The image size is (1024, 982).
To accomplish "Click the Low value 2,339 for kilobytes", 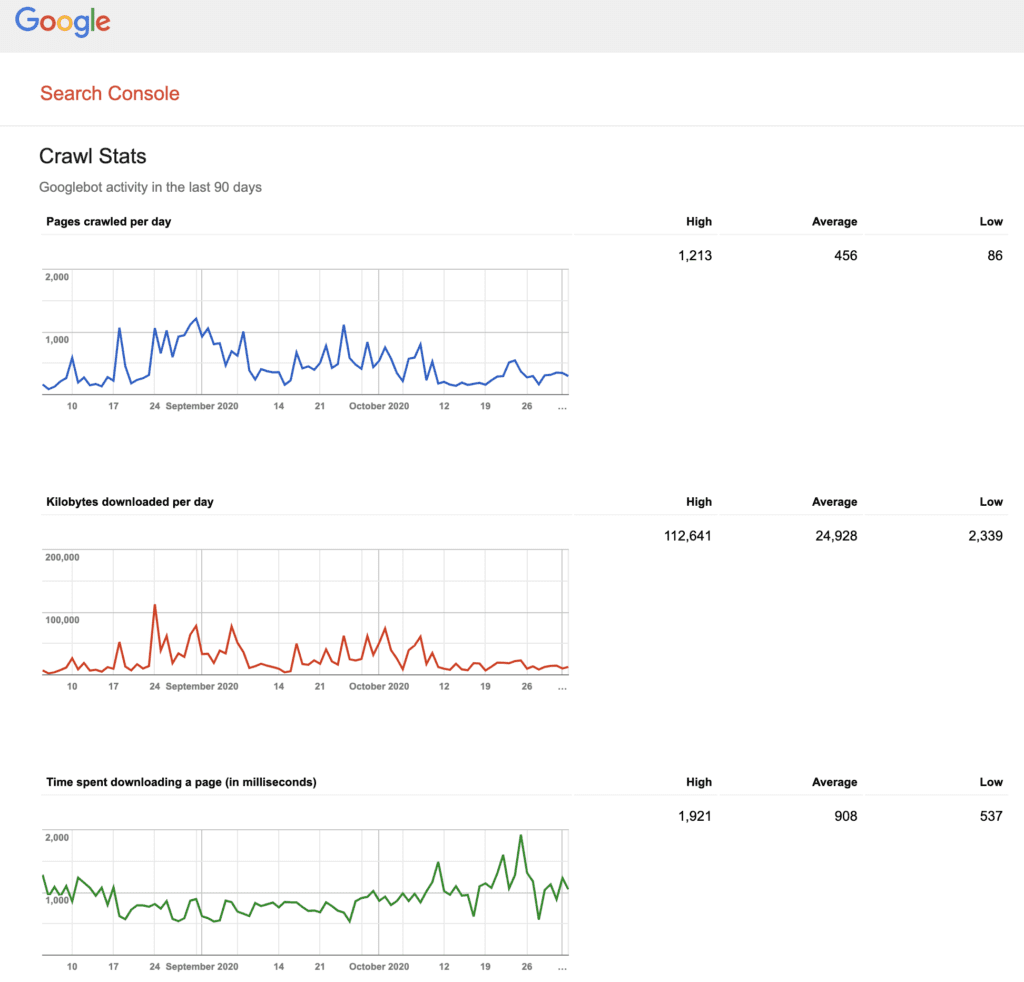I will (x=983, y=536).
